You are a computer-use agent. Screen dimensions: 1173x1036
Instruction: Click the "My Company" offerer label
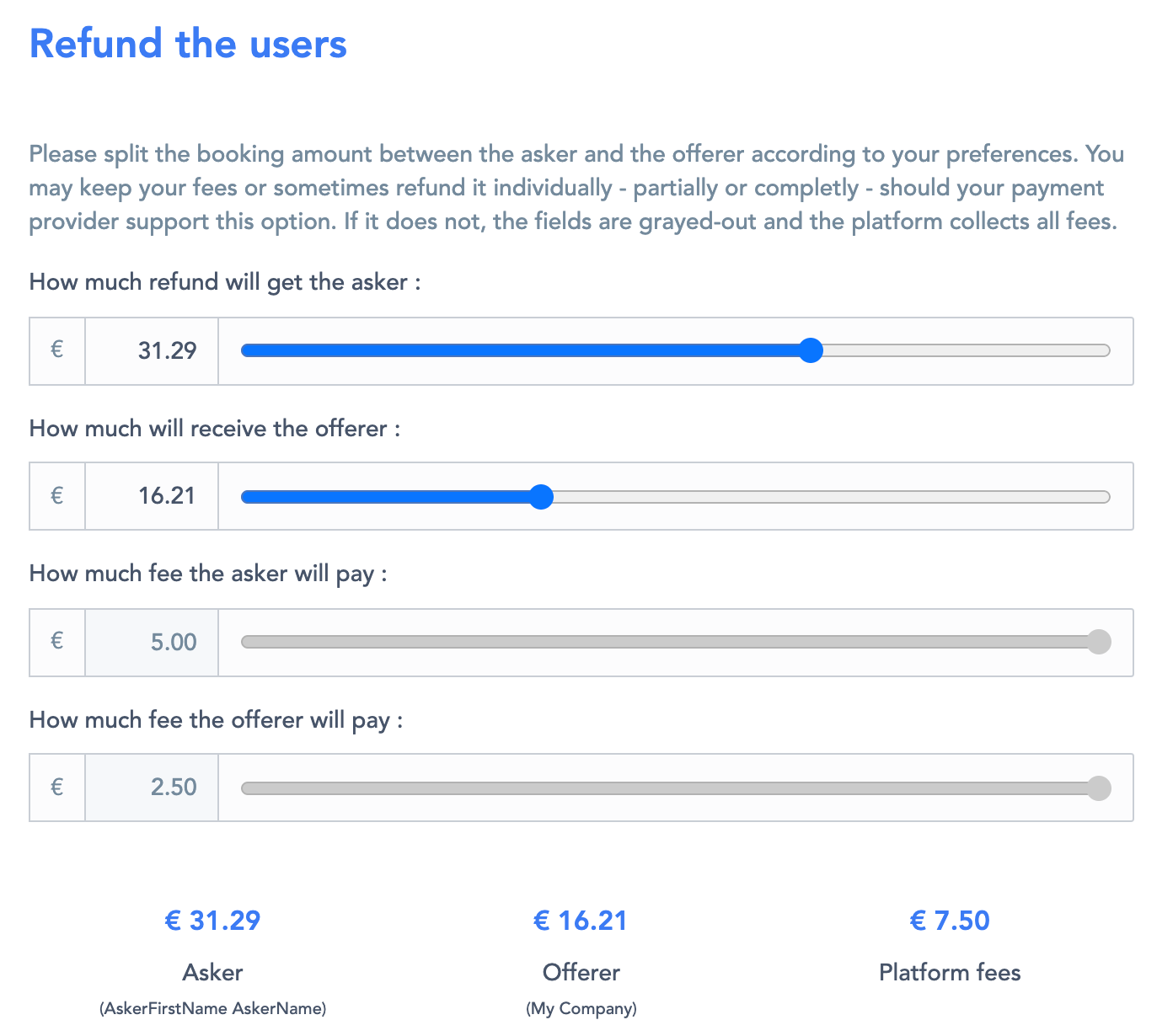[x=581, y=1008]
